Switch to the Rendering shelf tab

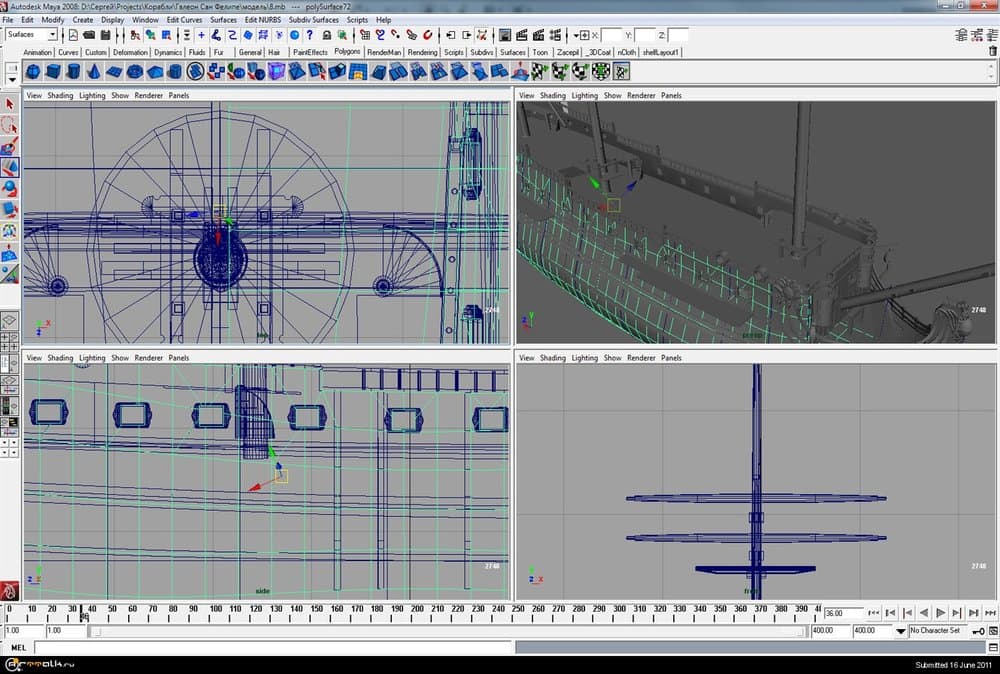pyautogui.click(x=422, y=52)
